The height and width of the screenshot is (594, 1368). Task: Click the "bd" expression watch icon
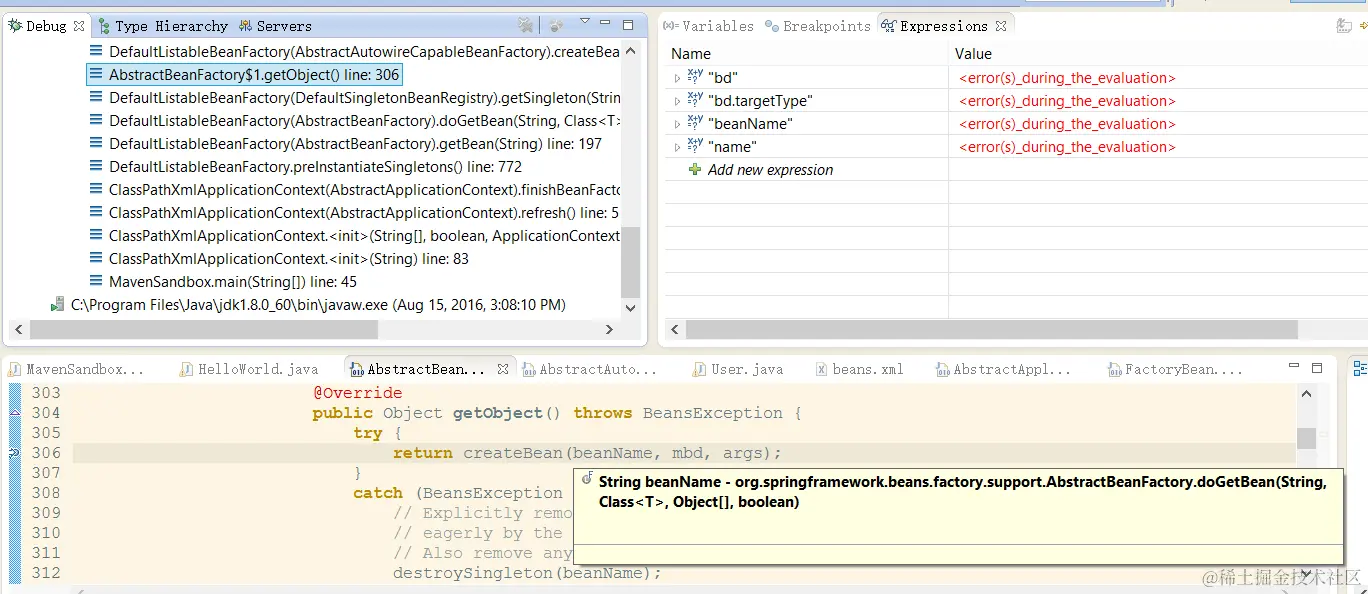695,76
